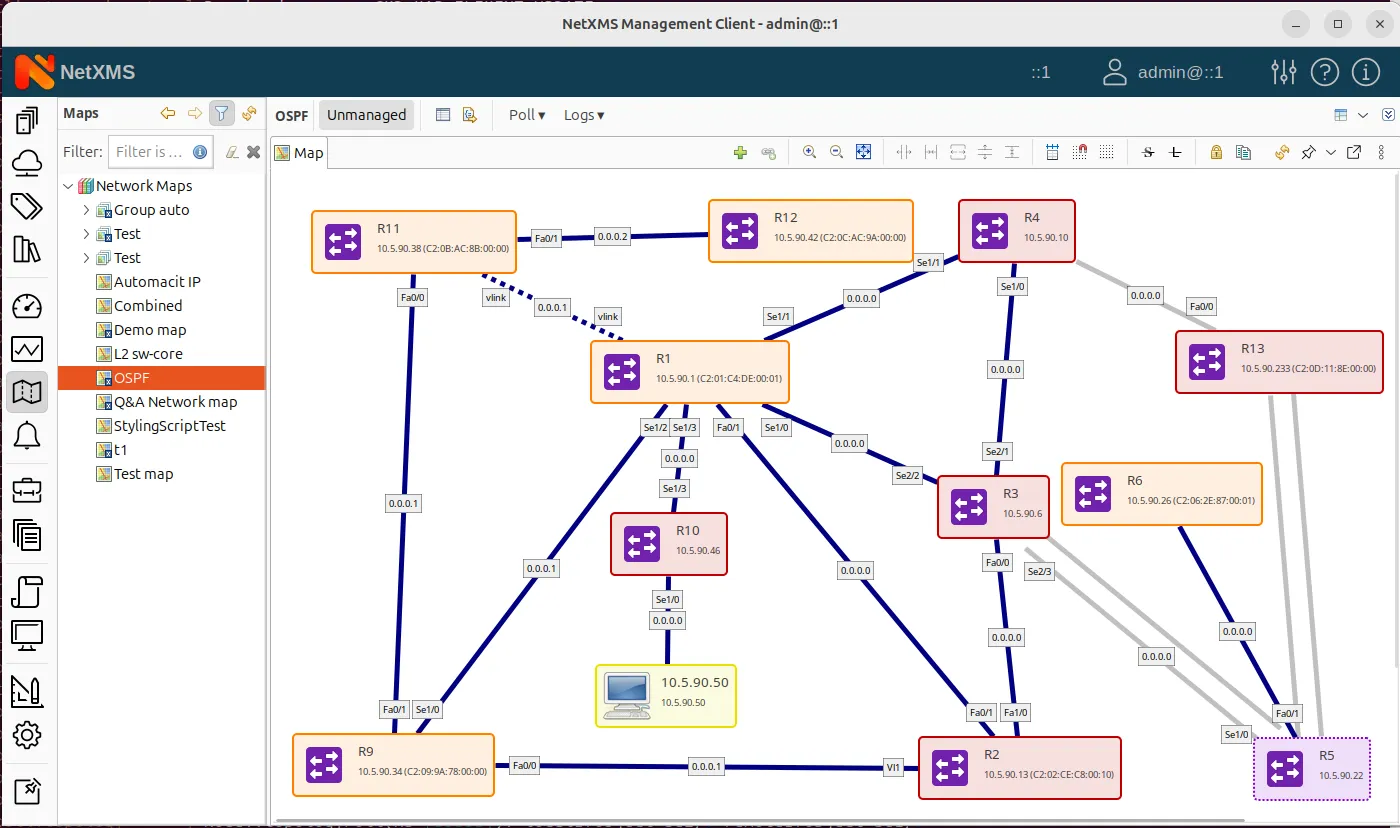Viewport: 1400px width, 828px height.
Task: Select the Demo map in the tree
Action: click(x=148, y=329)
